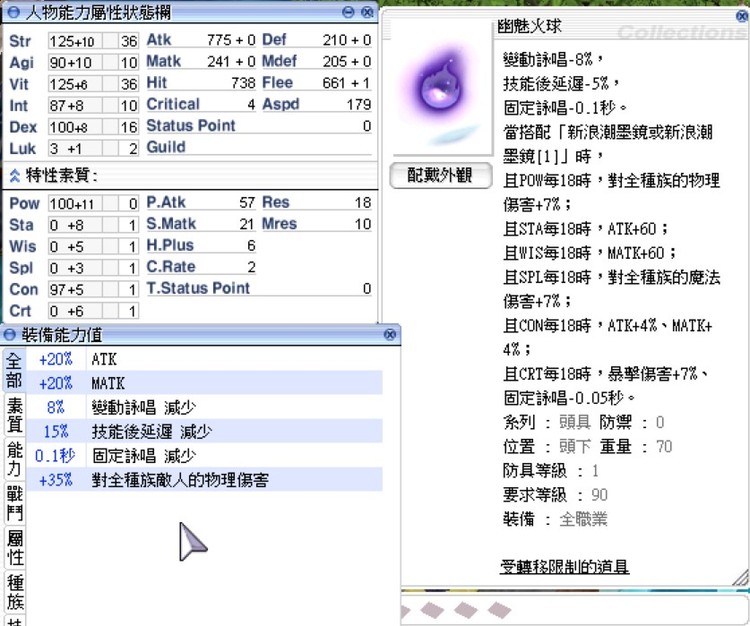Image resolution: width=750 pixels, height=626 pixels.
Task: Select the +20% MATK row
Action: click(204, 383)
